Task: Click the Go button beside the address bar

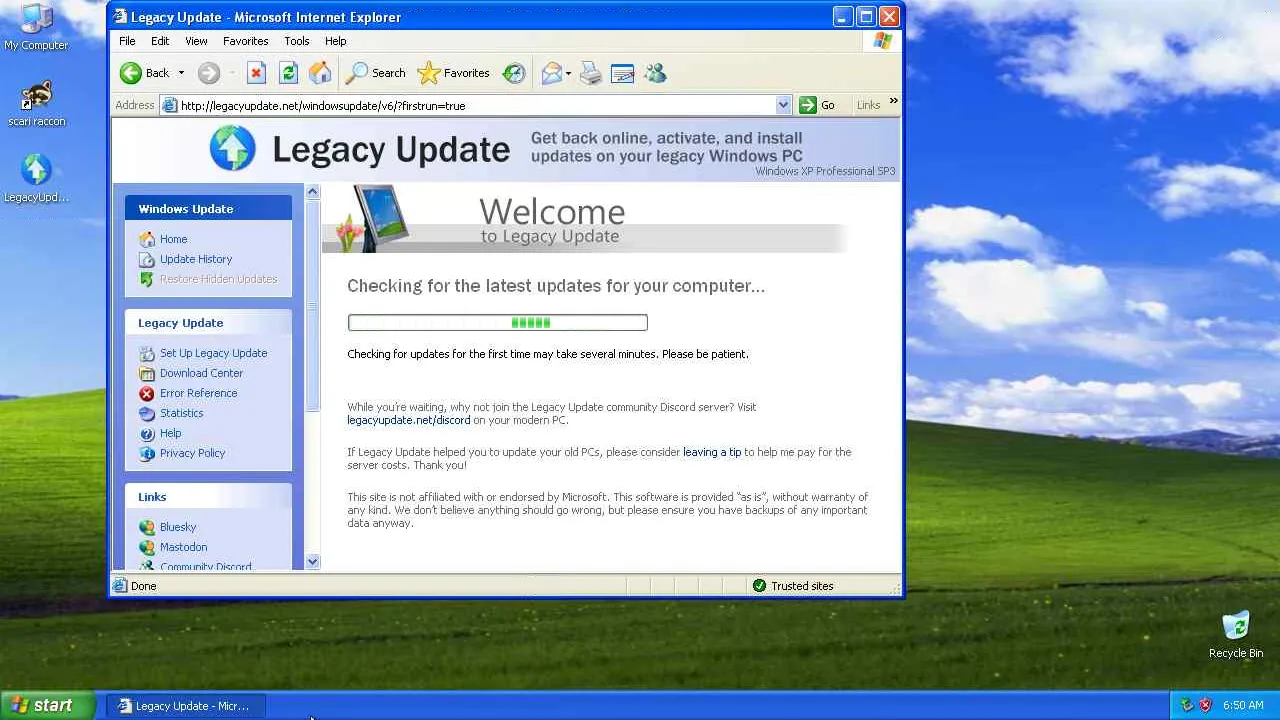Action: point(817,105)
